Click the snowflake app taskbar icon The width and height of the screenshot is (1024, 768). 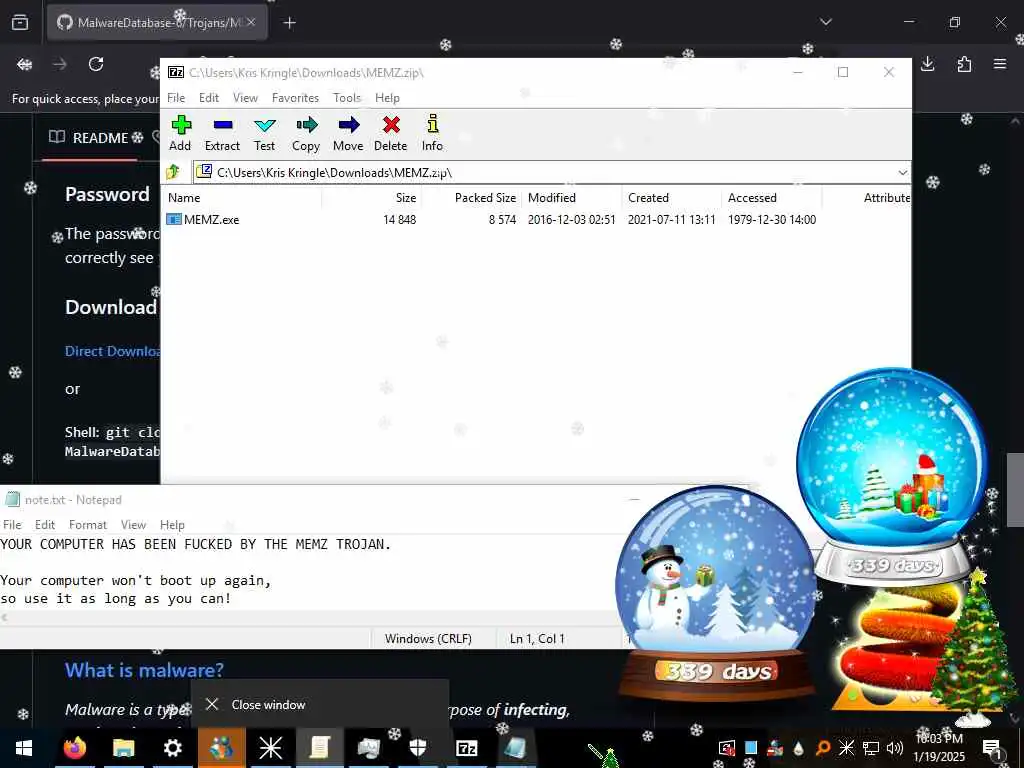point(270,748)
